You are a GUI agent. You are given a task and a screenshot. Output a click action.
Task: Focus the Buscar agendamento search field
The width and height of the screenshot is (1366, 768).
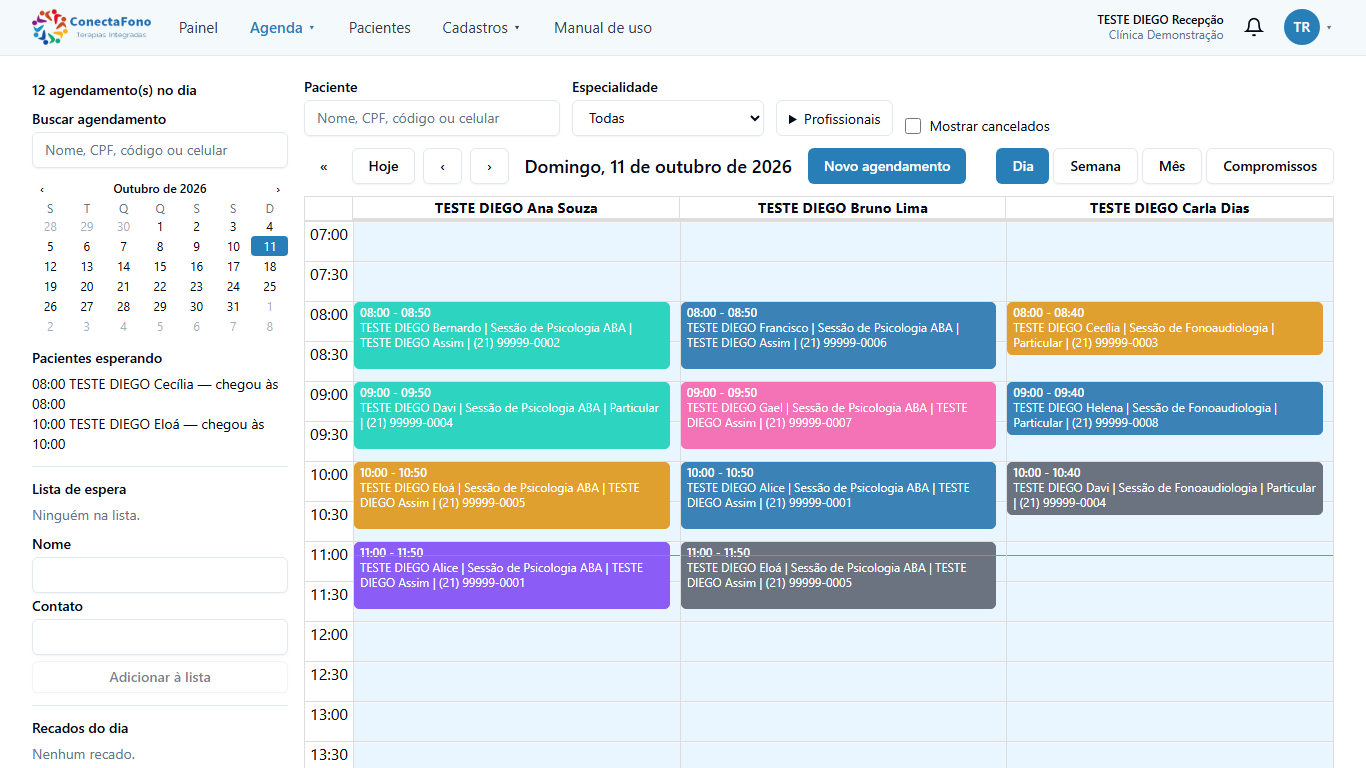pyautogui.click(x=160, y=150)
